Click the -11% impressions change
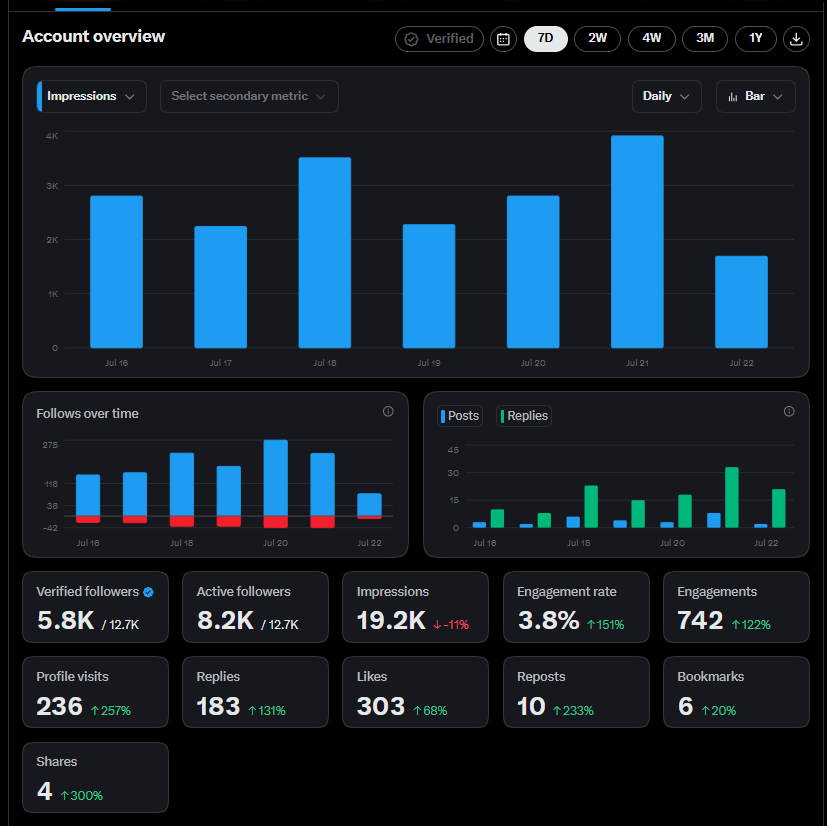The image size is (827, 826). (451, 625)
